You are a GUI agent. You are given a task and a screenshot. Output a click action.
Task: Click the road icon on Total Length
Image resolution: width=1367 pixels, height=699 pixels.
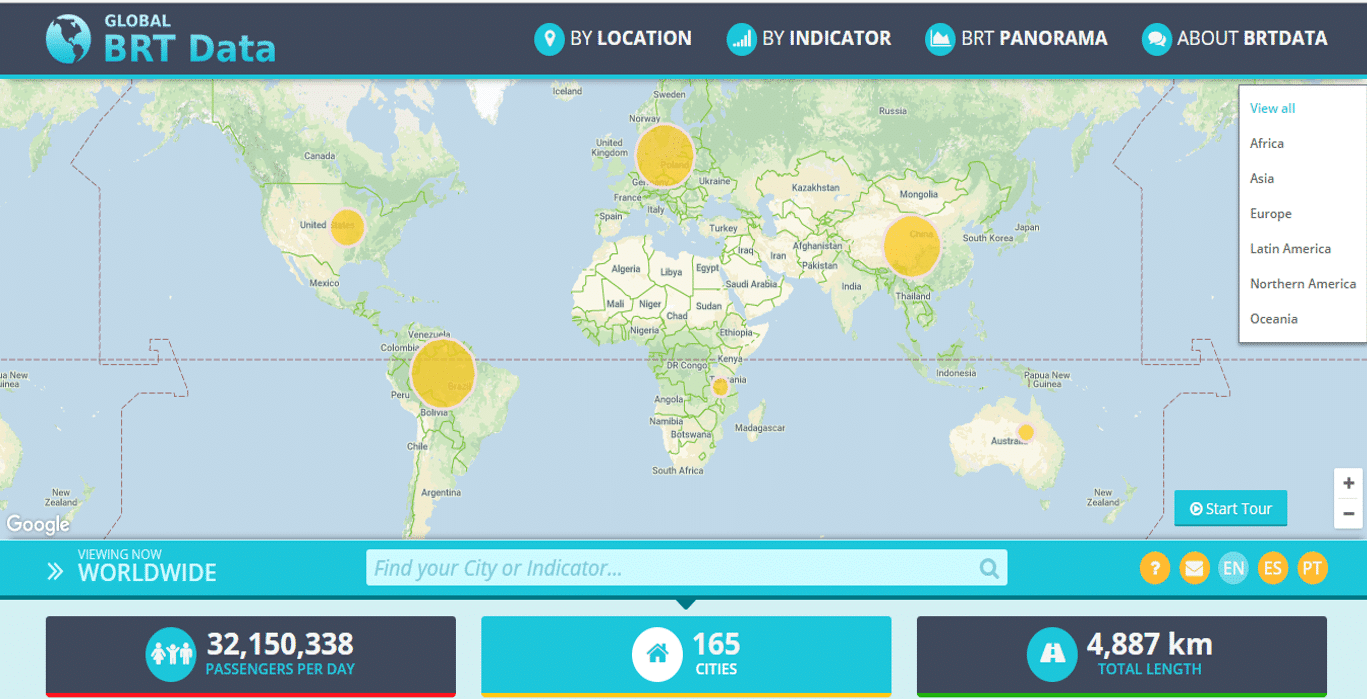tap(1052, 654)
